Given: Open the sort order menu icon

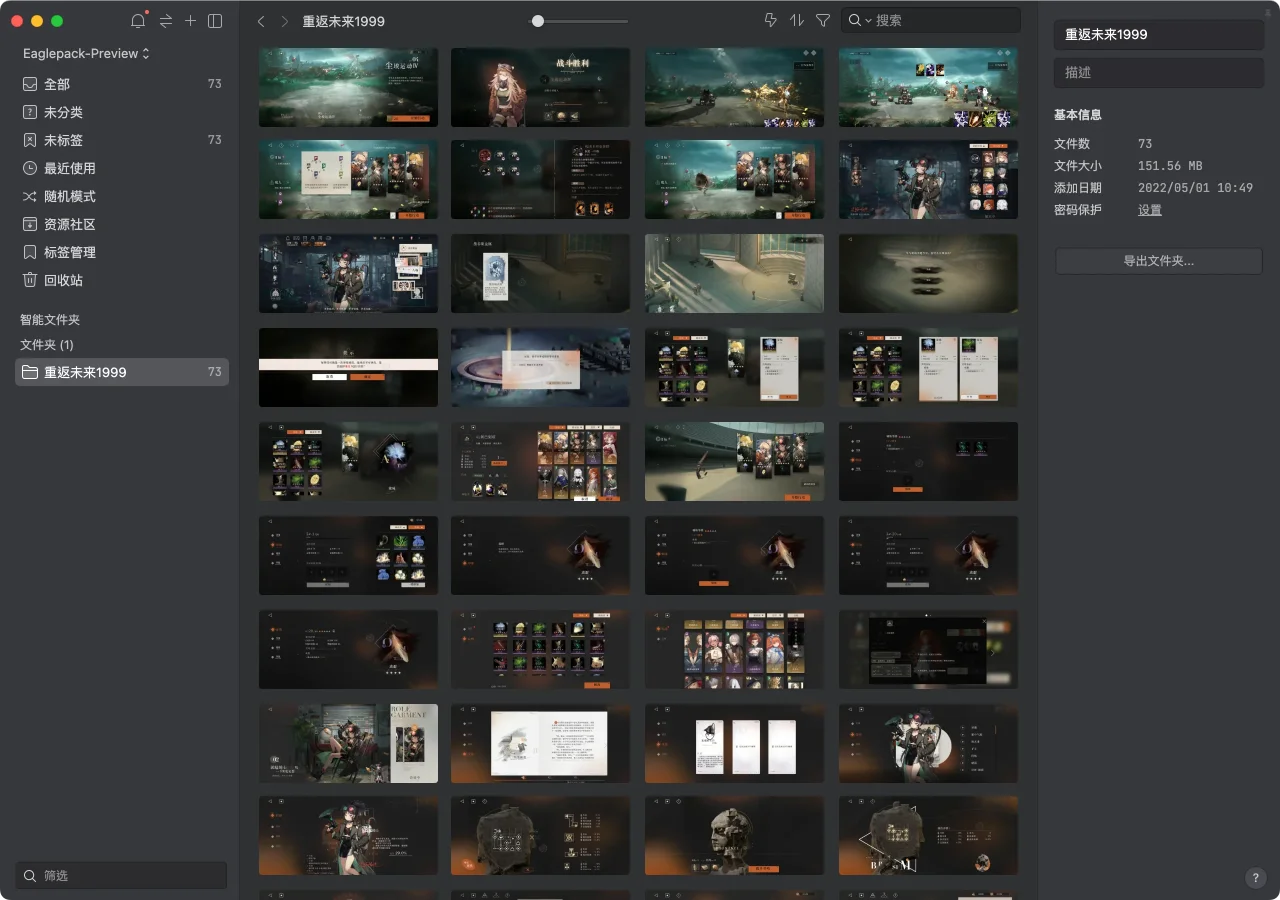Looking at the screenshot, I should pyautogui.click(x=797, y=21).
